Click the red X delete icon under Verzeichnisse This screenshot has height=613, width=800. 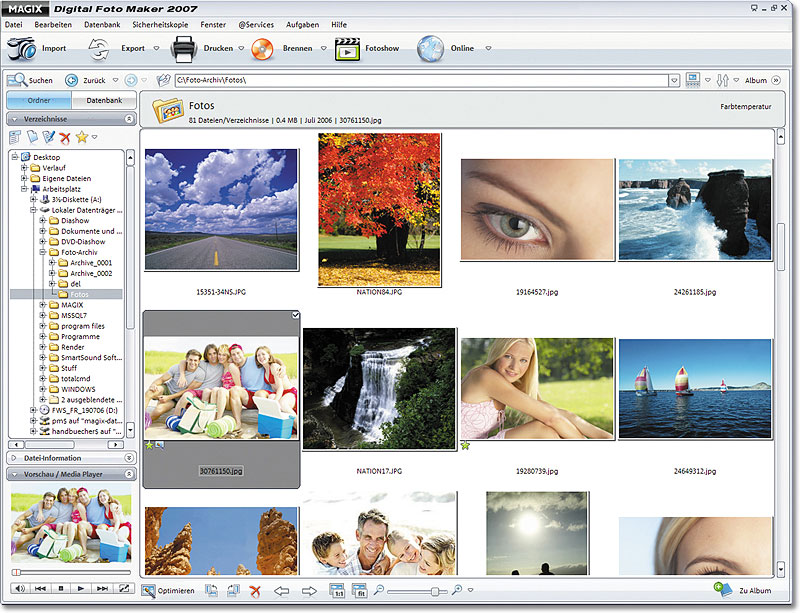coord(65,137)
